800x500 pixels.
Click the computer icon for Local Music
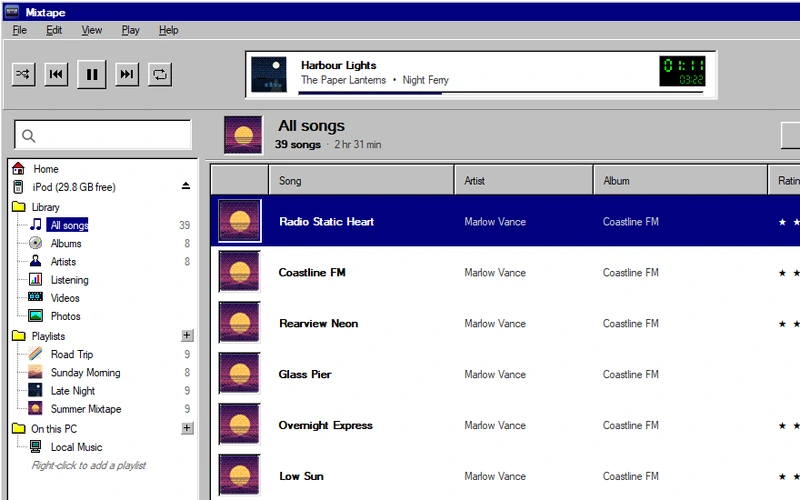(35, 447)
